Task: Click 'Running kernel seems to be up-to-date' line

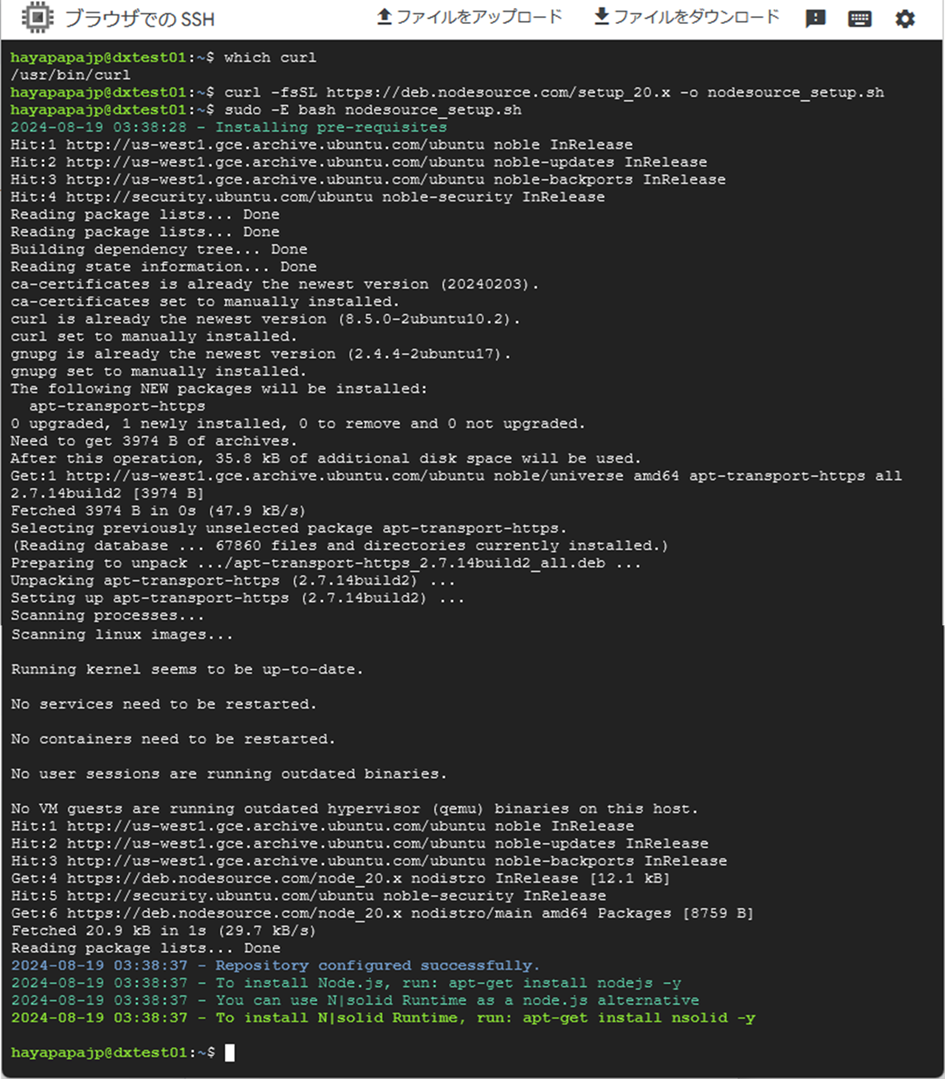Action: click(187, 670)
